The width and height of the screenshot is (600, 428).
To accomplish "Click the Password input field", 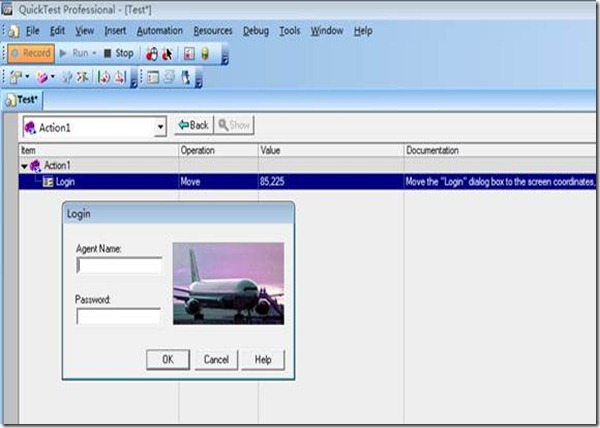I will pyautogui.click(x=118, y=316).
